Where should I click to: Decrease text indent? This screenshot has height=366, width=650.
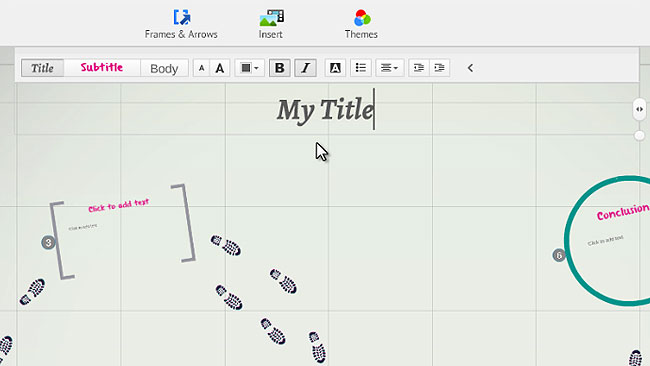click(x=419, y=68)
